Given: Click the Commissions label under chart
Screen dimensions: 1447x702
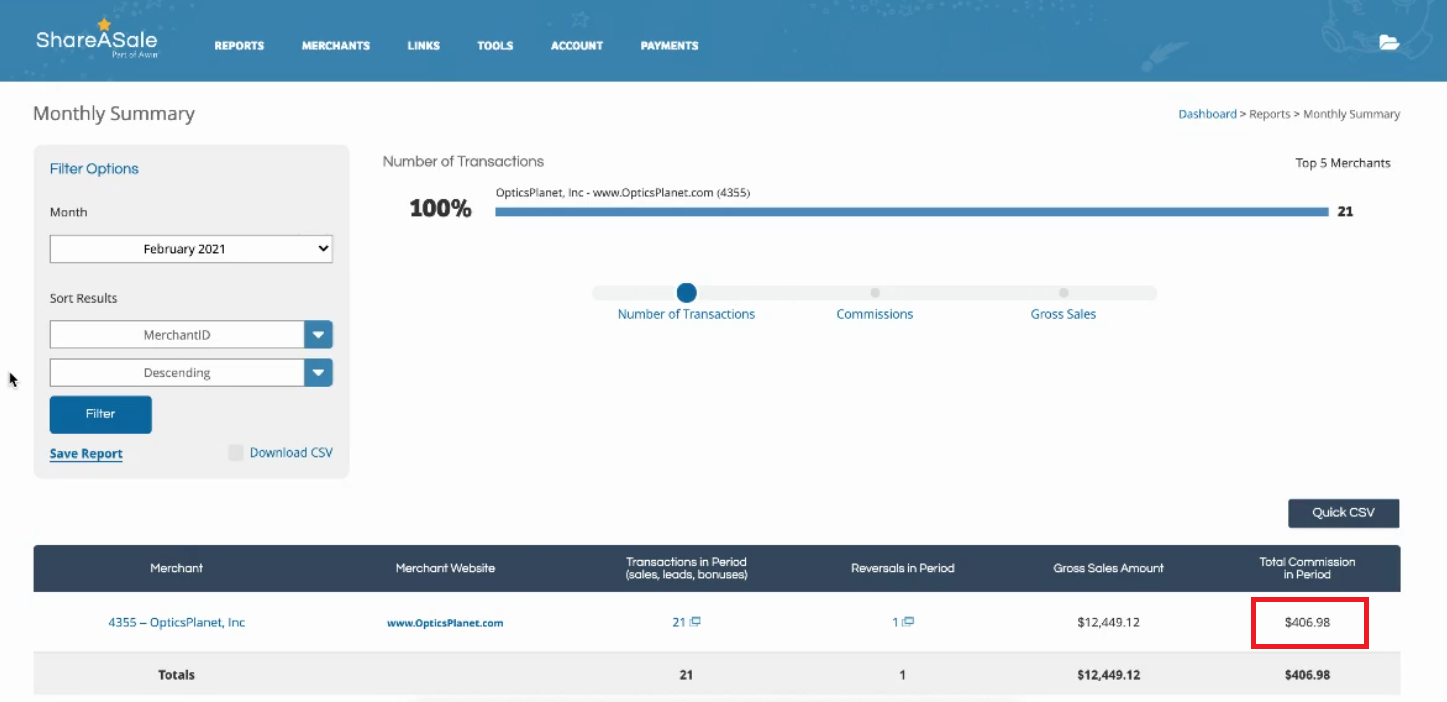Looking at the screenshot, I should [875, 314].
